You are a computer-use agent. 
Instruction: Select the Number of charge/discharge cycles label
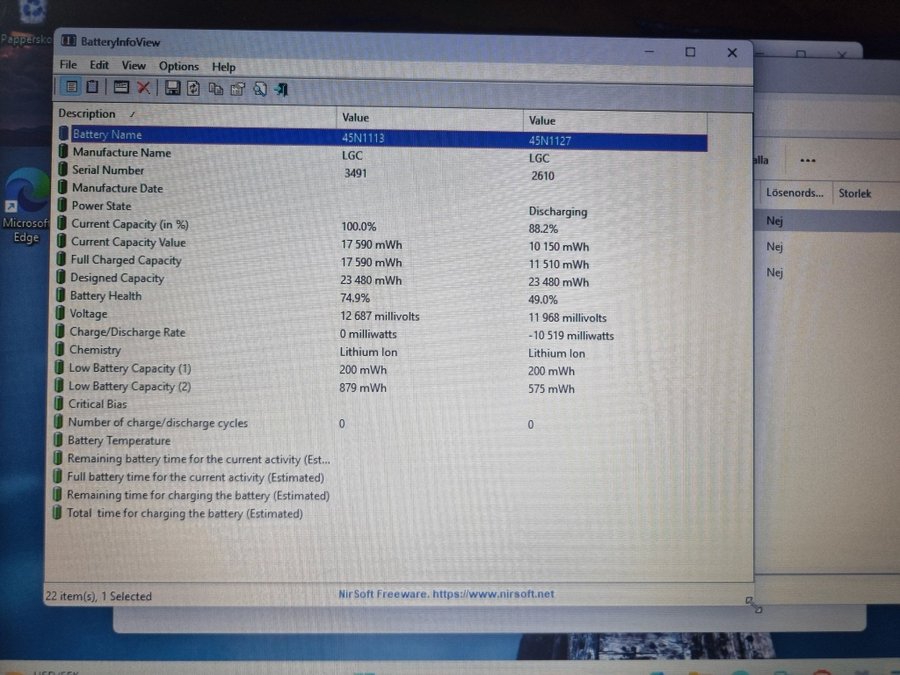coord(157,422)
